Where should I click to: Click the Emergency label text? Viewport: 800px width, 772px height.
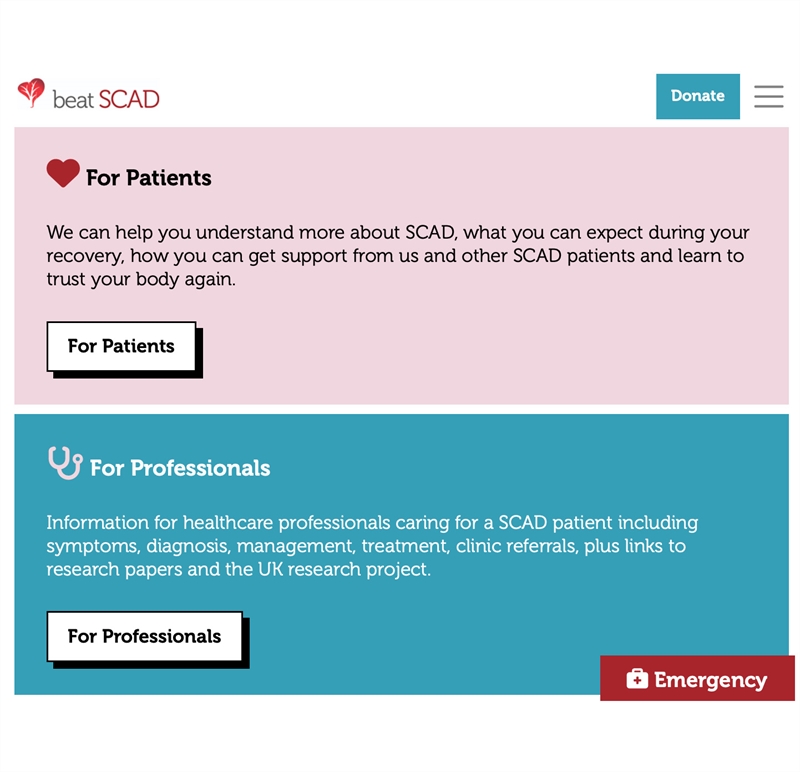(710, 680)
